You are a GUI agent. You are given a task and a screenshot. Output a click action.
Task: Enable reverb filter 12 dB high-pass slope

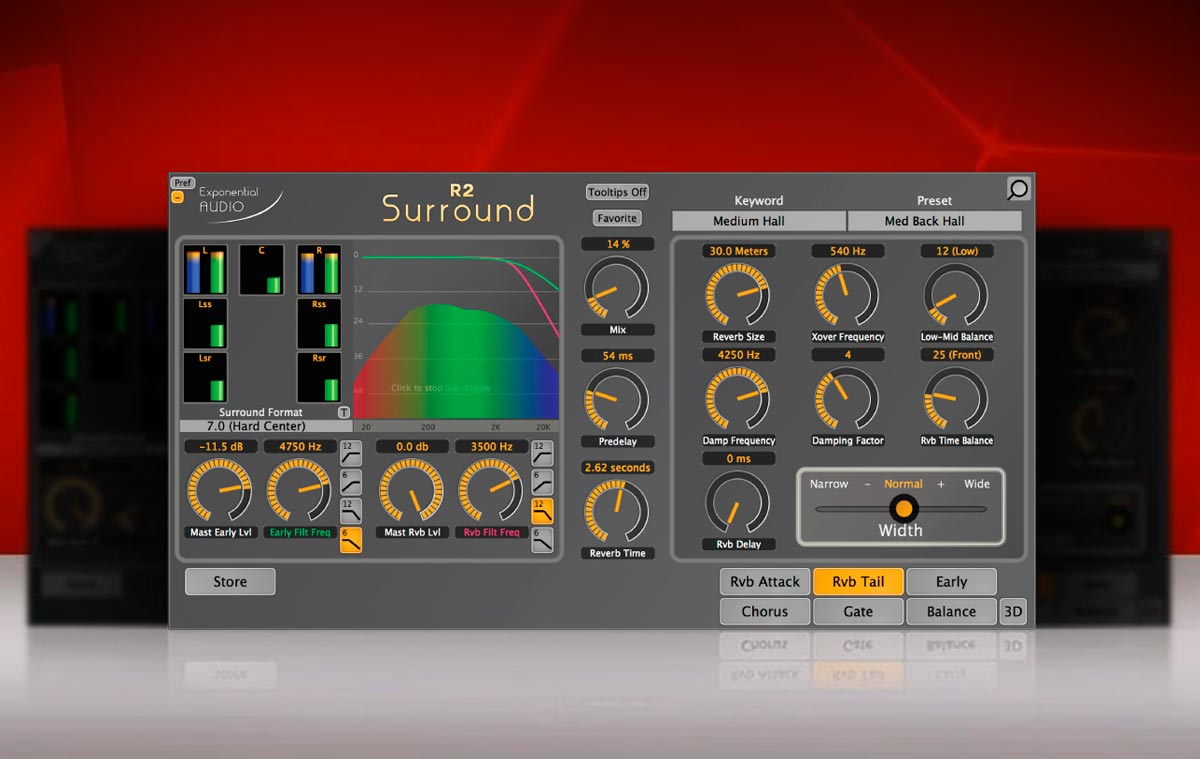pos(542,453)
